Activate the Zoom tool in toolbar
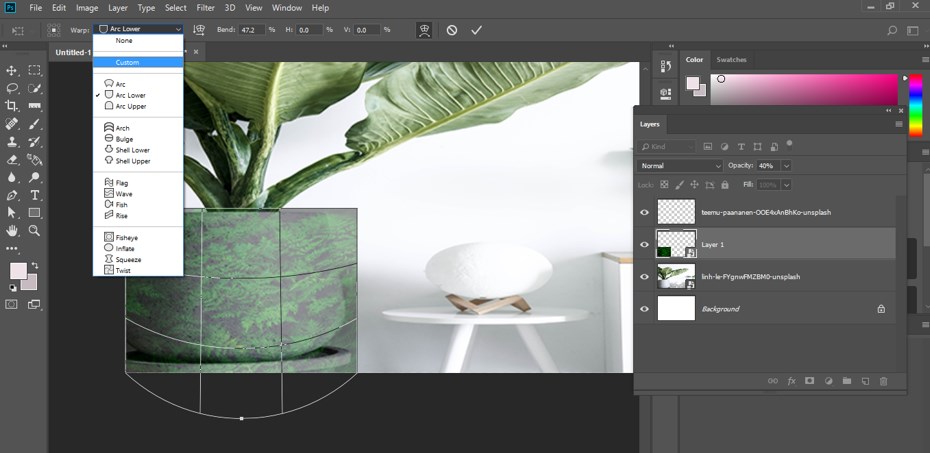Screen dimensions: 930x453 35,230
